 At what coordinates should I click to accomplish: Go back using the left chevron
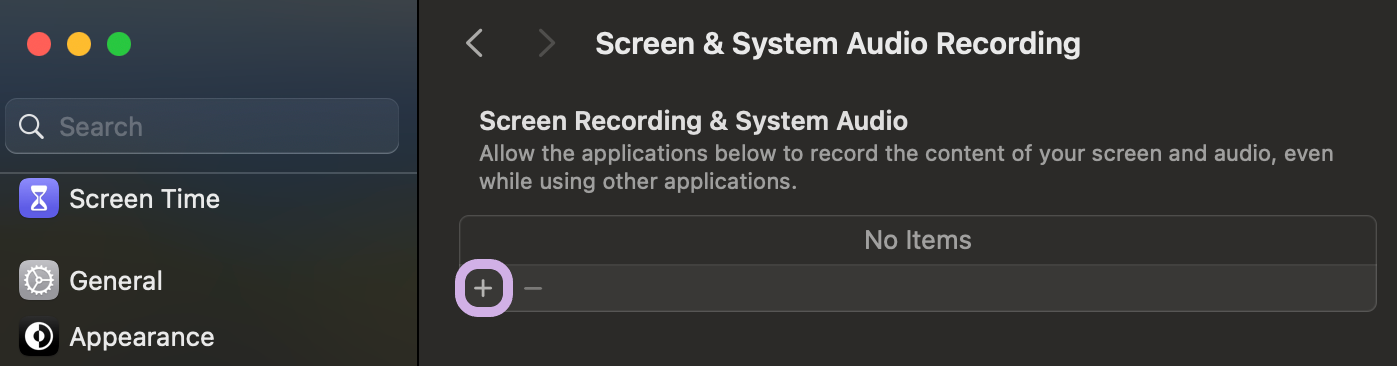[x=475, y=43]
